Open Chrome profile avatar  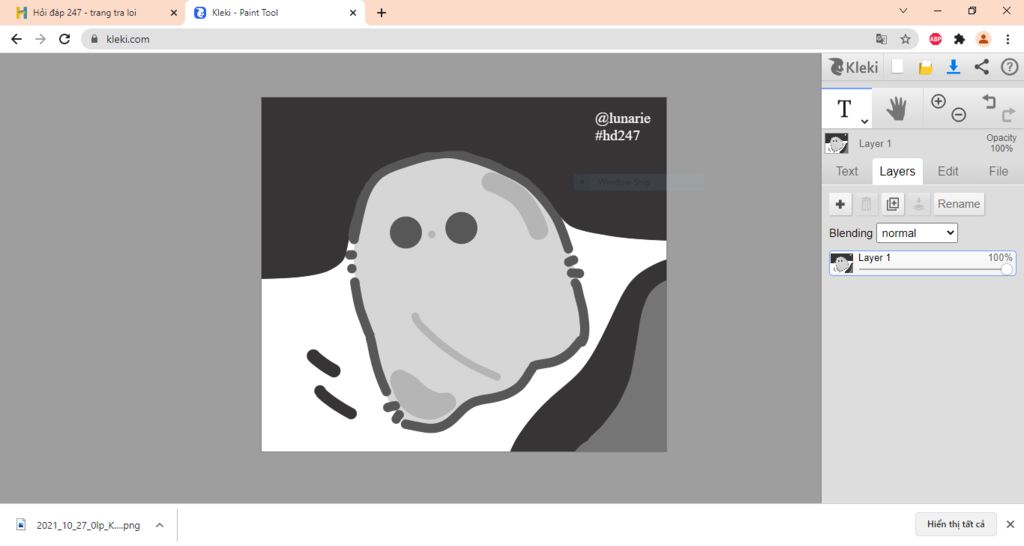(x=984, y=39)
